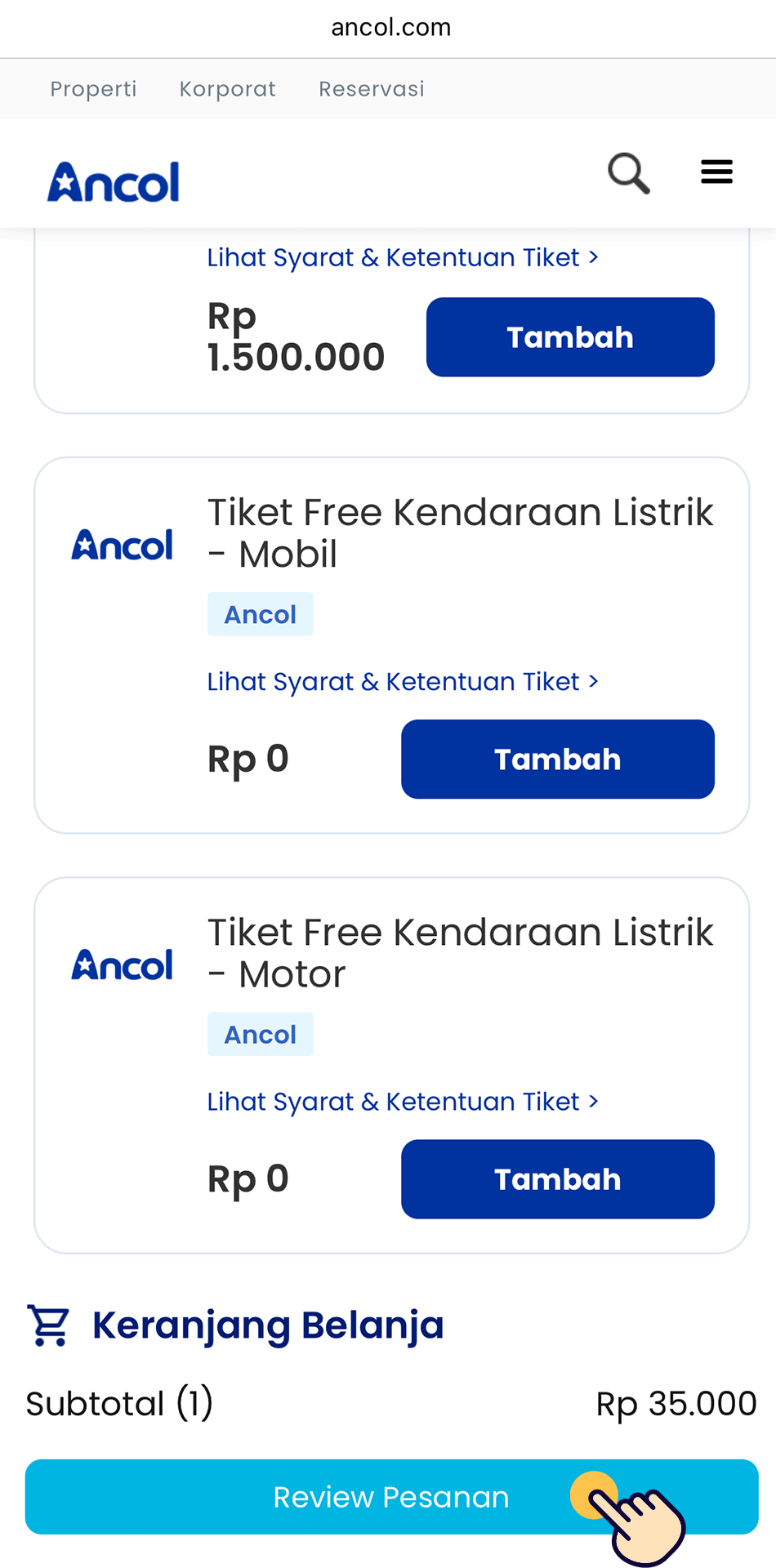Image resolution: width=776 pixels, height=1568 pixels.
Task: Click Ancol logo on Motor ticket card
Action: (x=123, y=964)
